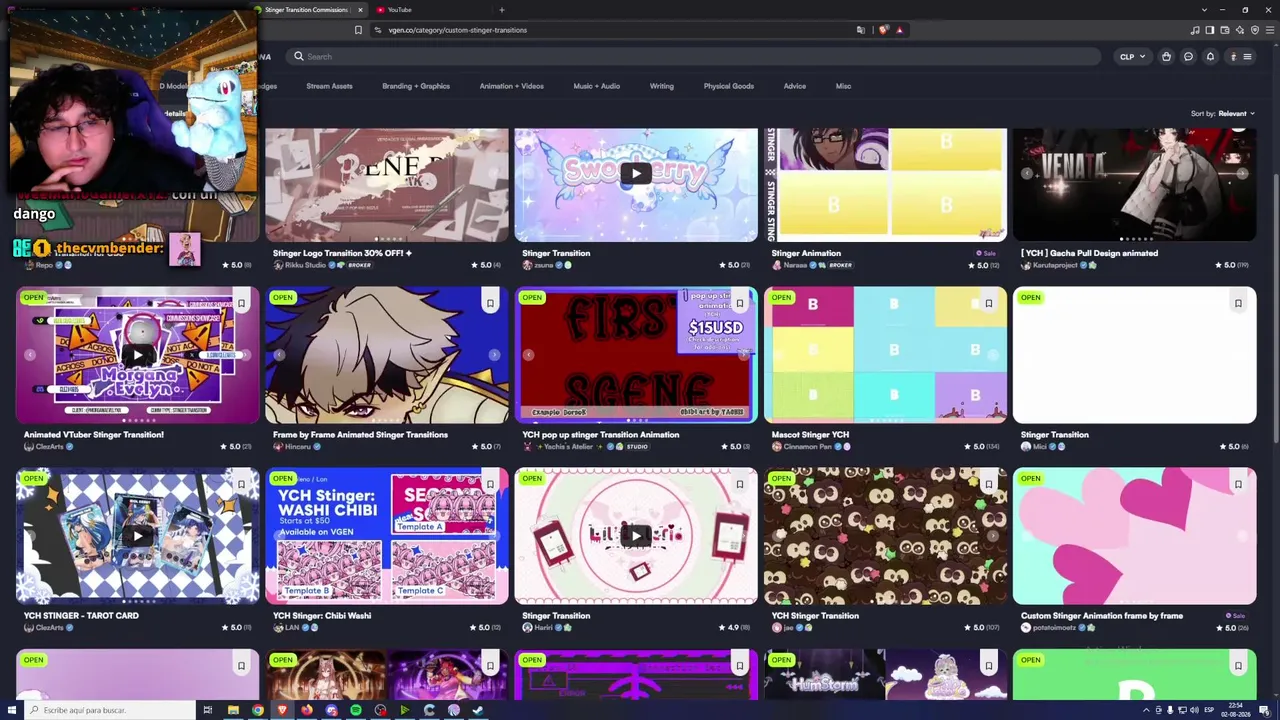The image size is (1280, 720).
Task: Bookmark the YCH pop up stinger Transition card
Action: 740,303
